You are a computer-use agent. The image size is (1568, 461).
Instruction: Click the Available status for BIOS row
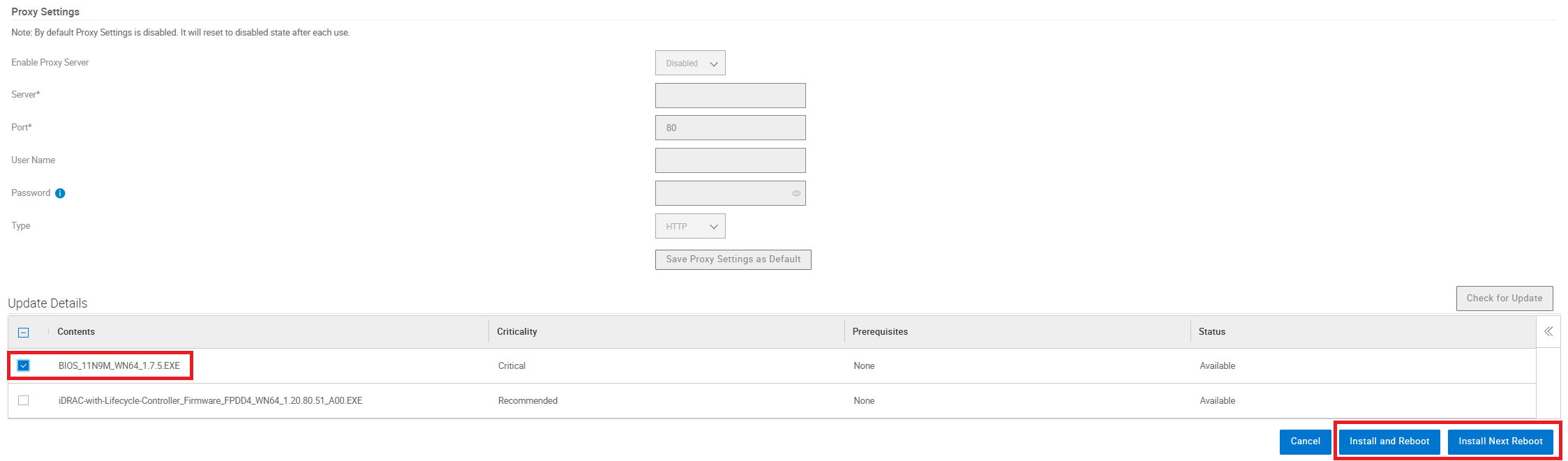click(x=1217, y=365)
